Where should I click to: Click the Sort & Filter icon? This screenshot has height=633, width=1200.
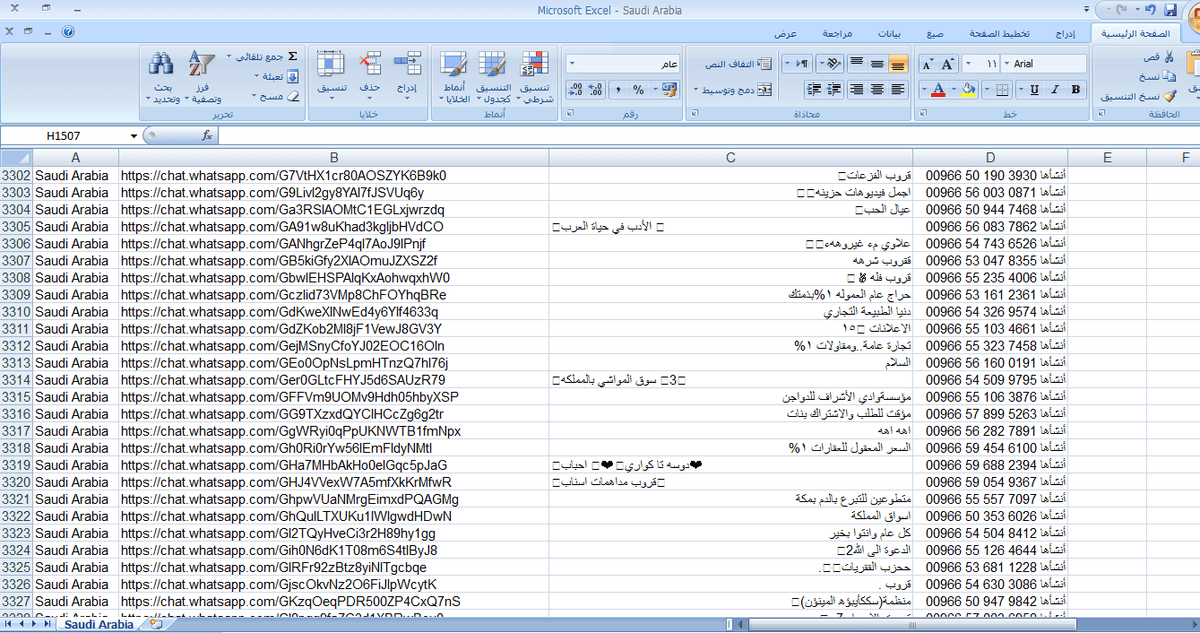click(202, 66)
